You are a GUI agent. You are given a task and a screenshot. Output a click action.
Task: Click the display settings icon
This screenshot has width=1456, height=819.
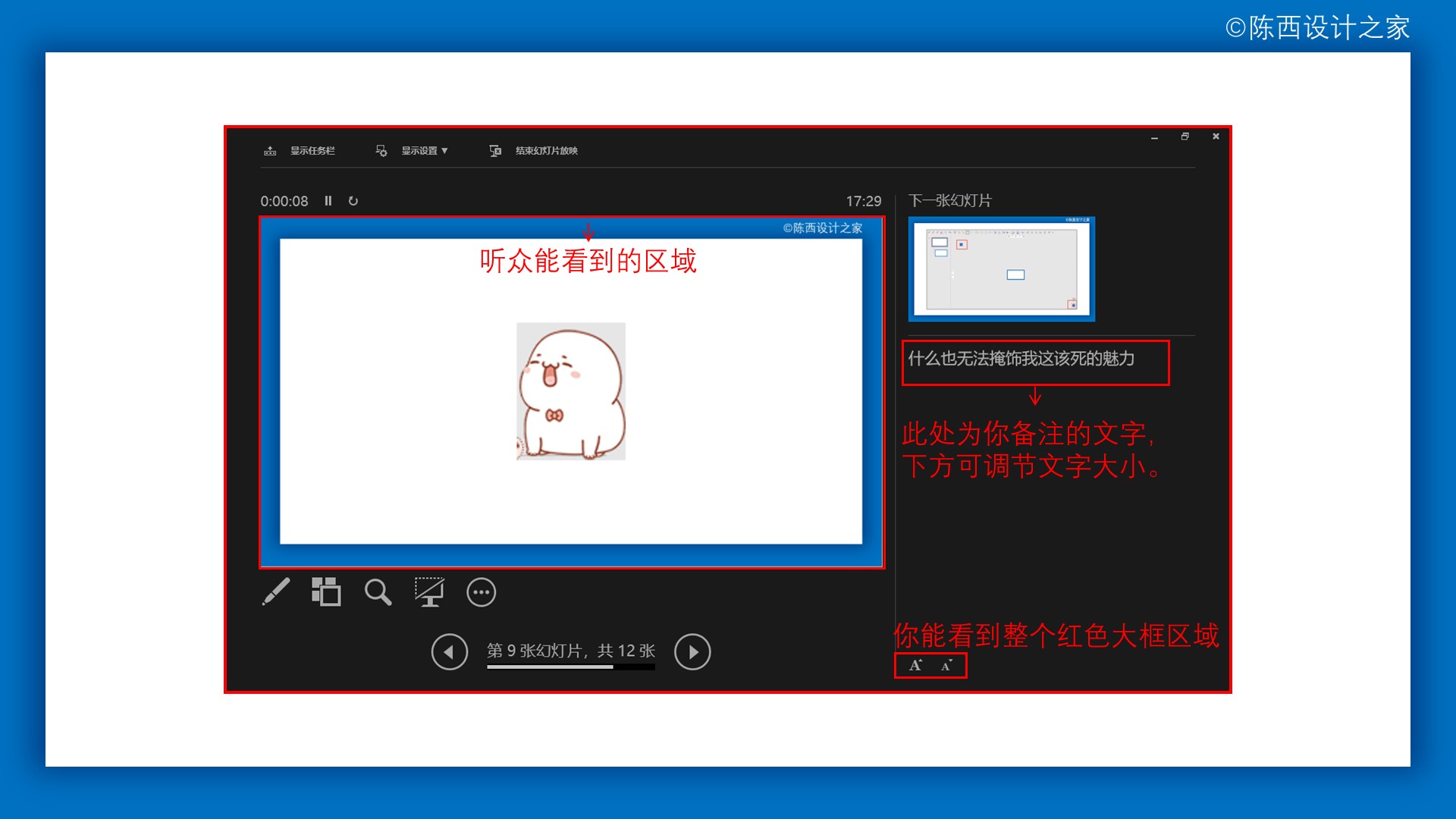381,151
